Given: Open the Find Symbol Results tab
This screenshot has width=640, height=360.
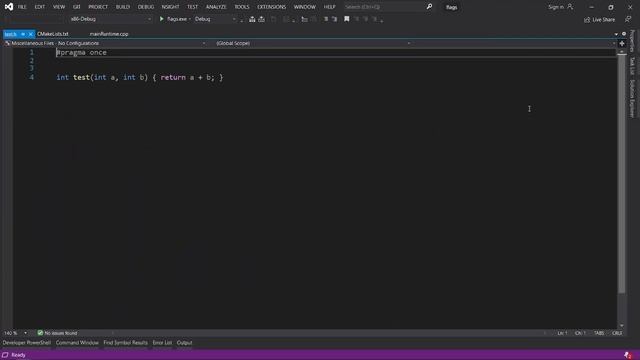Looking at the screenshot, I should click(125, 343).
